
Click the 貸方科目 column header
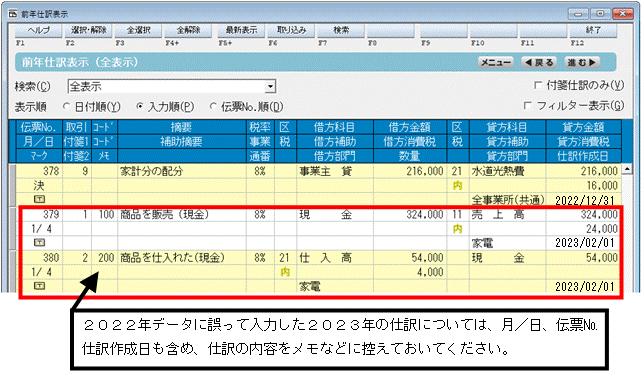pyautogui.click(x=507, y=127)
